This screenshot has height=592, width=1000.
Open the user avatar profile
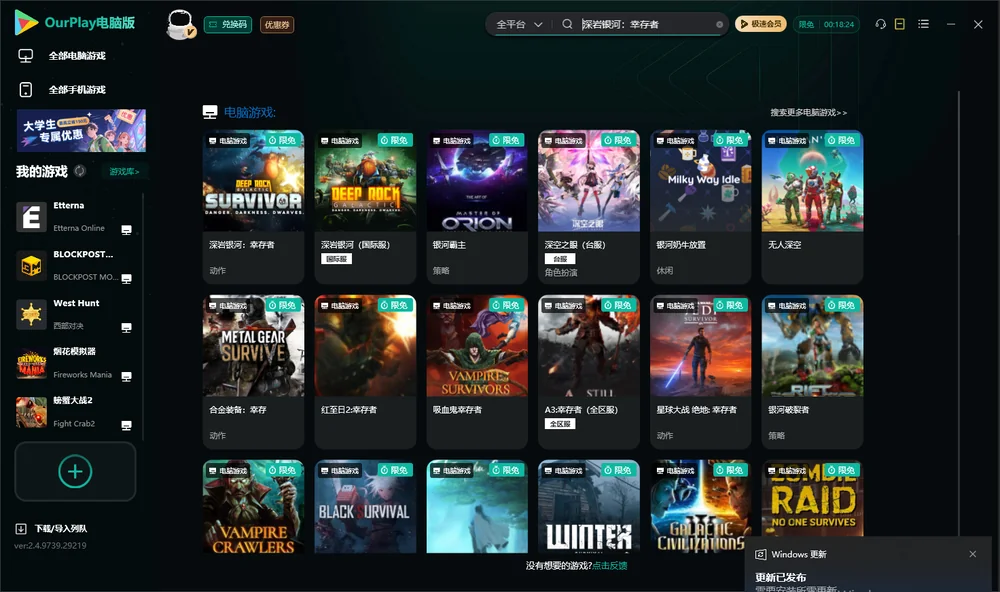180,24
